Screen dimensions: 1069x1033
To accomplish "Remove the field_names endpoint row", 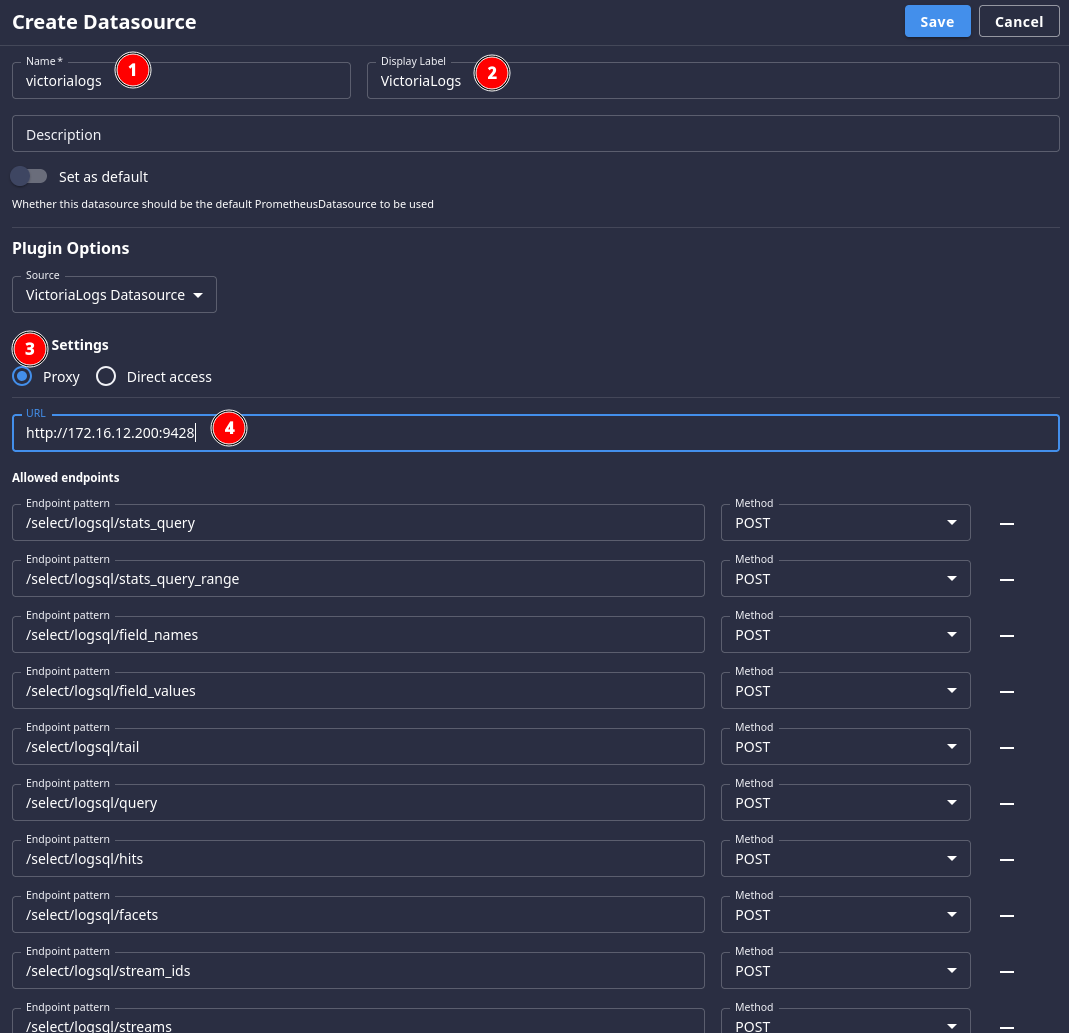I will [1006, 635].
